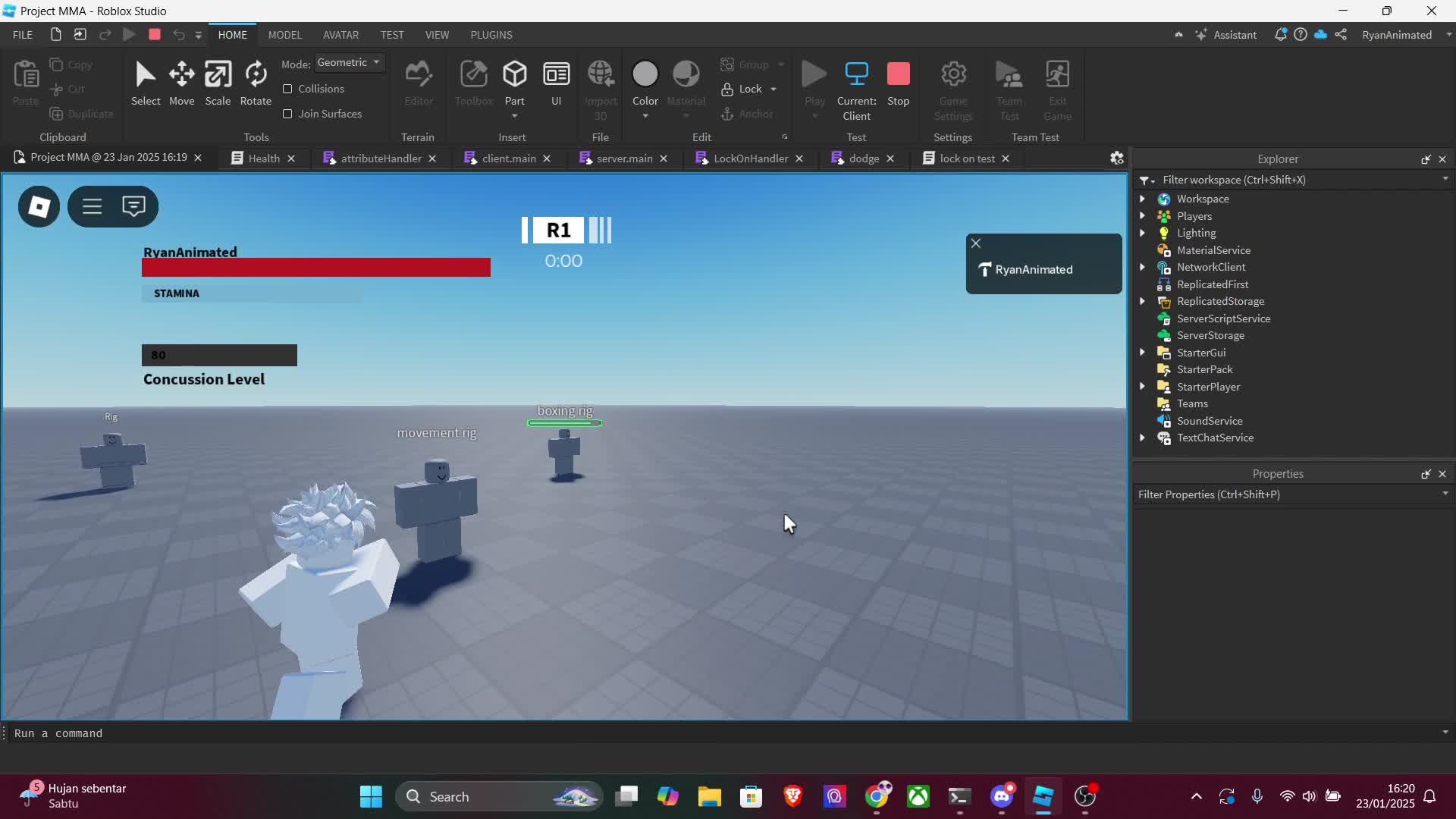Select the Move tool

[x=181, y=83]
